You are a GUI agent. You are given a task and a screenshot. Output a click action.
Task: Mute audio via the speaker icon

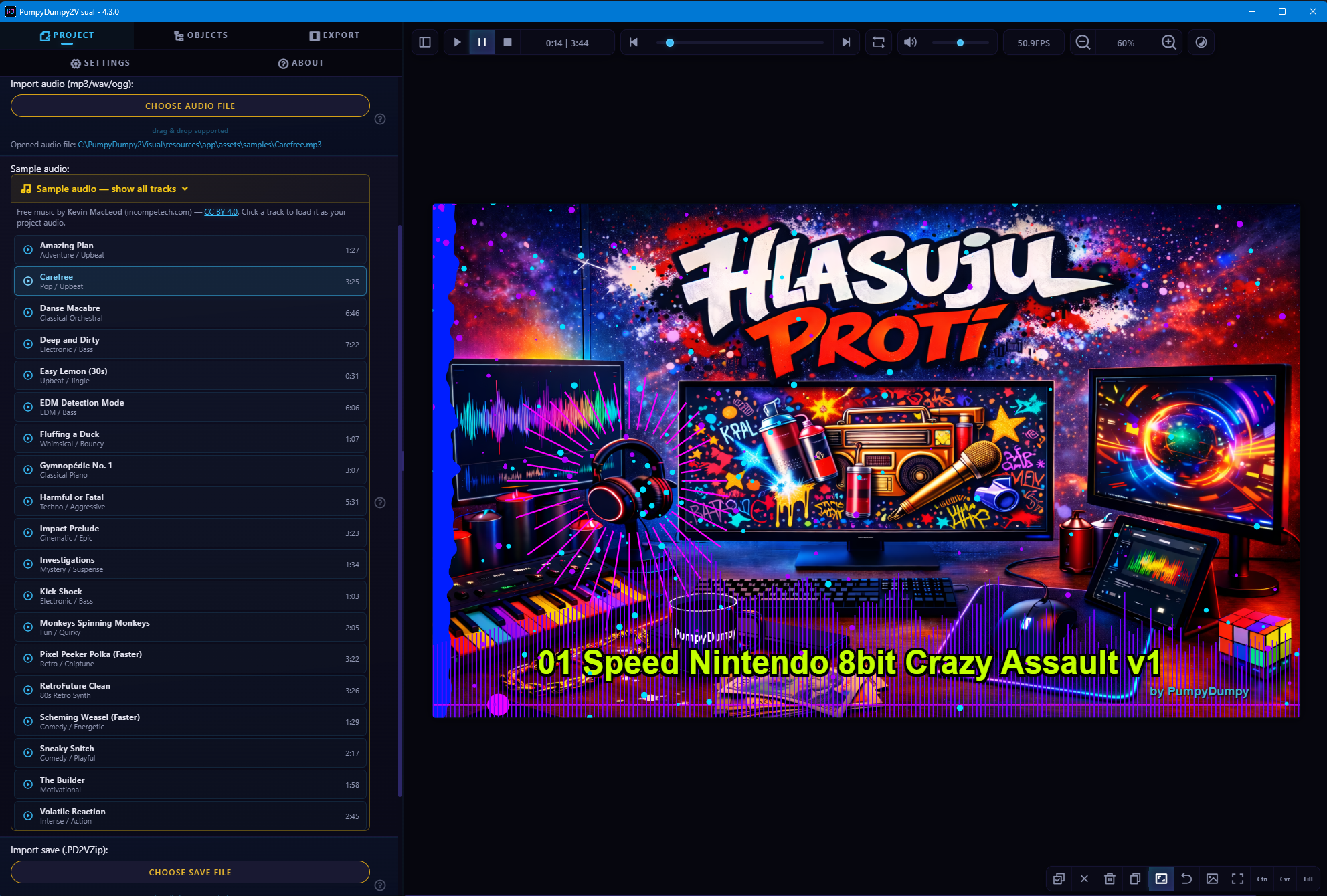coord(909,42)
